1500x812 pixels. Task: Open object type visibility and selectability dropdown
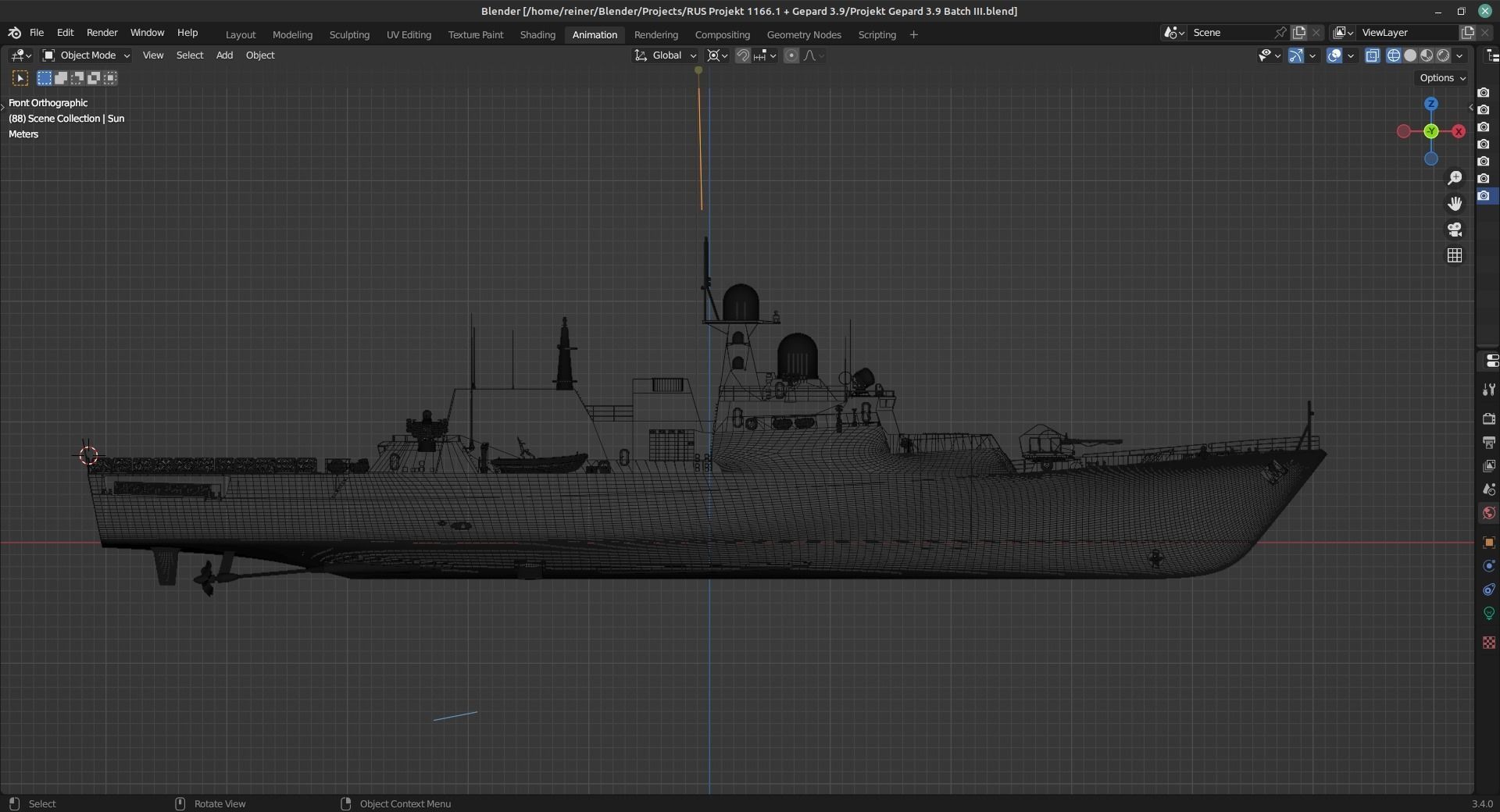(x=1270, y=55)
